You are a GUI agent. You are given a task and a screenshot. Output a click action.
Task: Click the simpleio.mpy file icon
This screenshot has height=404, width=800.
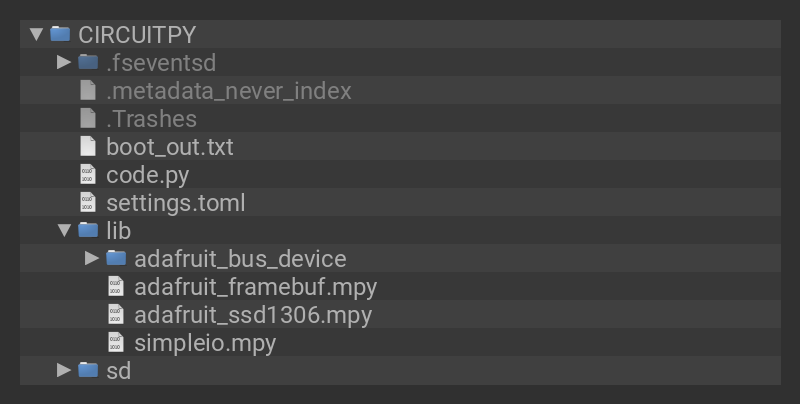pos(116,343)
